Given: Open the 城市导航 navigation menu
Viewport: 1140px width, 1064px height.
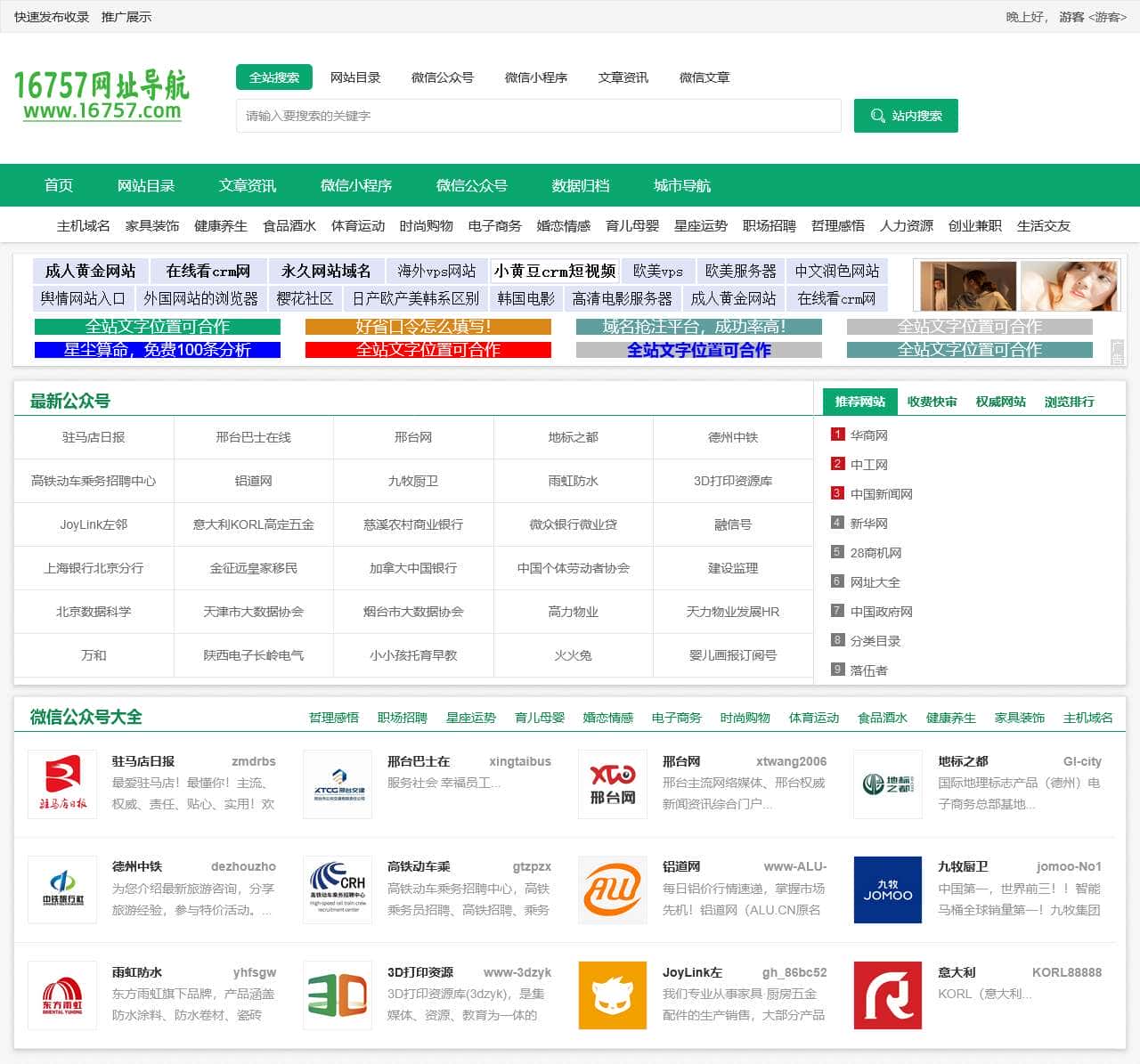Looking at the screenshot, I should (681, 185).
